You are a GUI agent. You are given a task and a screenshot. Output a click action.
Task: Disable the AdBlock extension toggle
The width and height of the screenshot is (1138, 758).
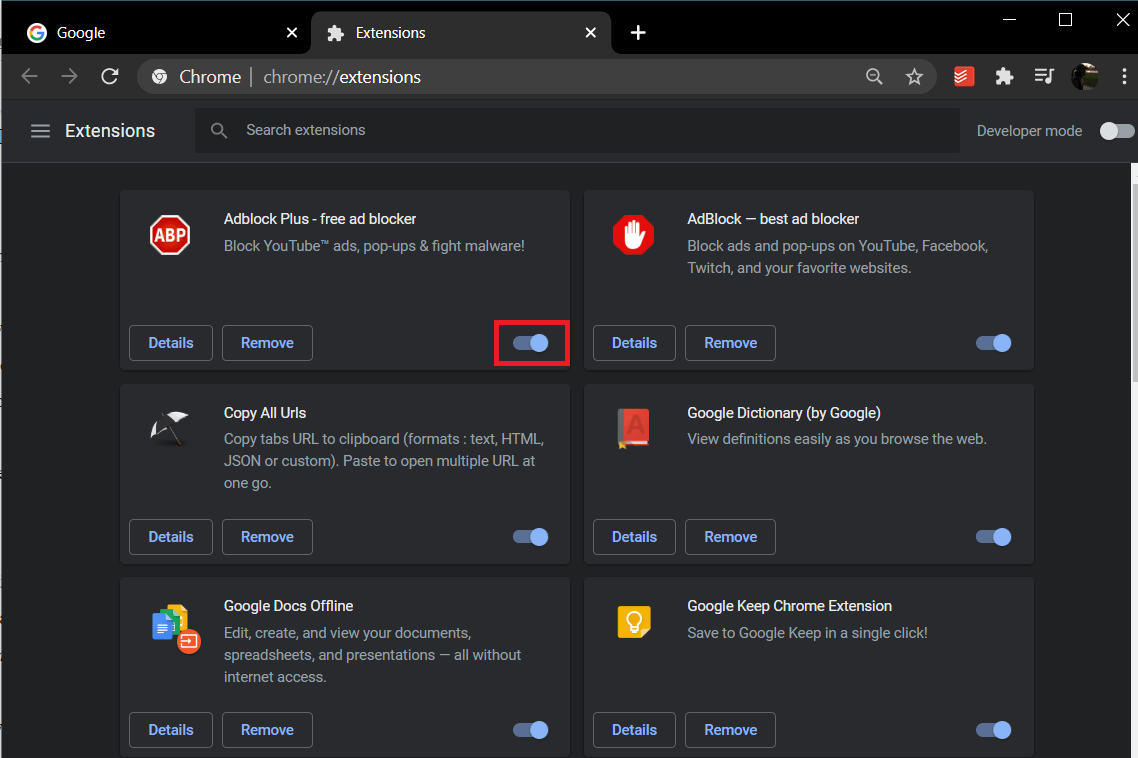[993, 343]
